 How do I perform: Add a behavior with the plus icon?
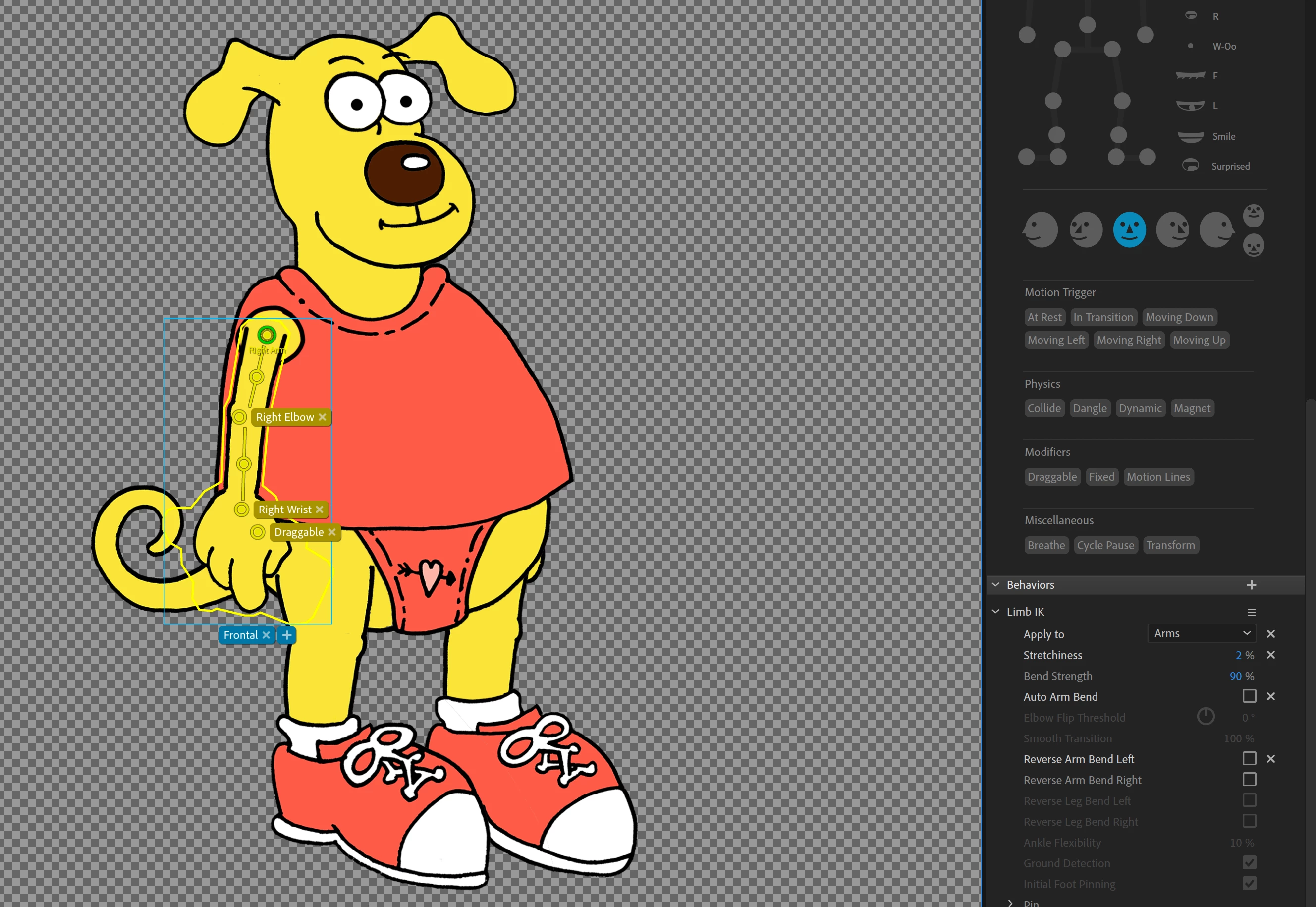coord(1251,585)
